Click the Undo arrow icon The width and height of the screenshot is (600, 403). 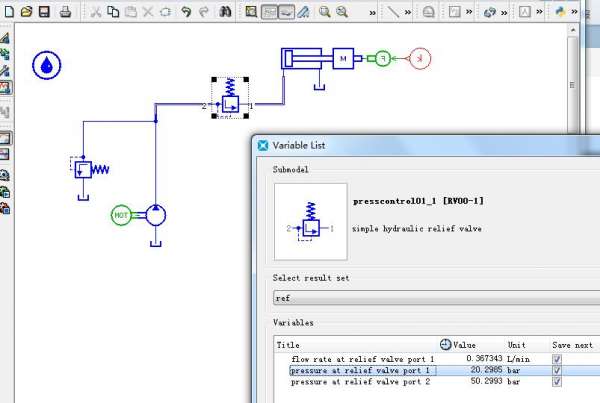click(185, 12)
